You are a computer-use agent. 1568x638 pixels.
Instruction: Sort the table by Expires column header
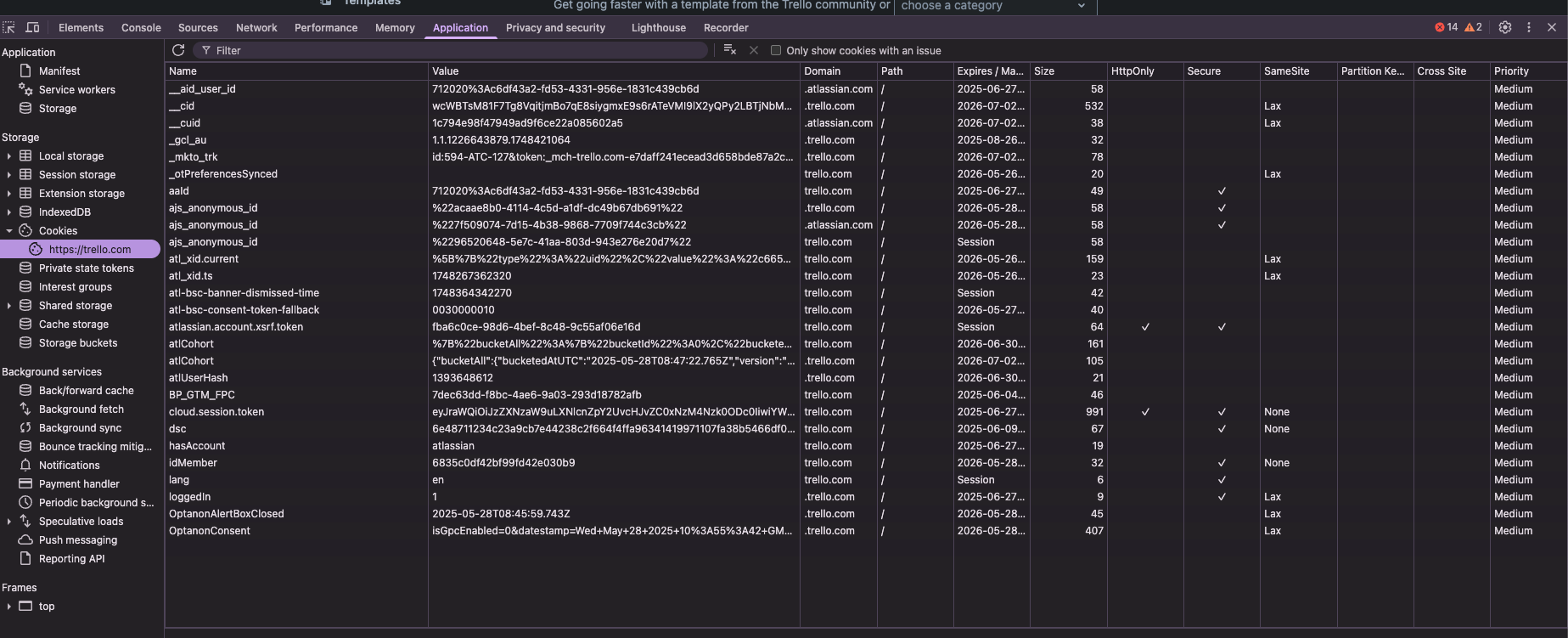pyautogui.click(x=990, y=71)
